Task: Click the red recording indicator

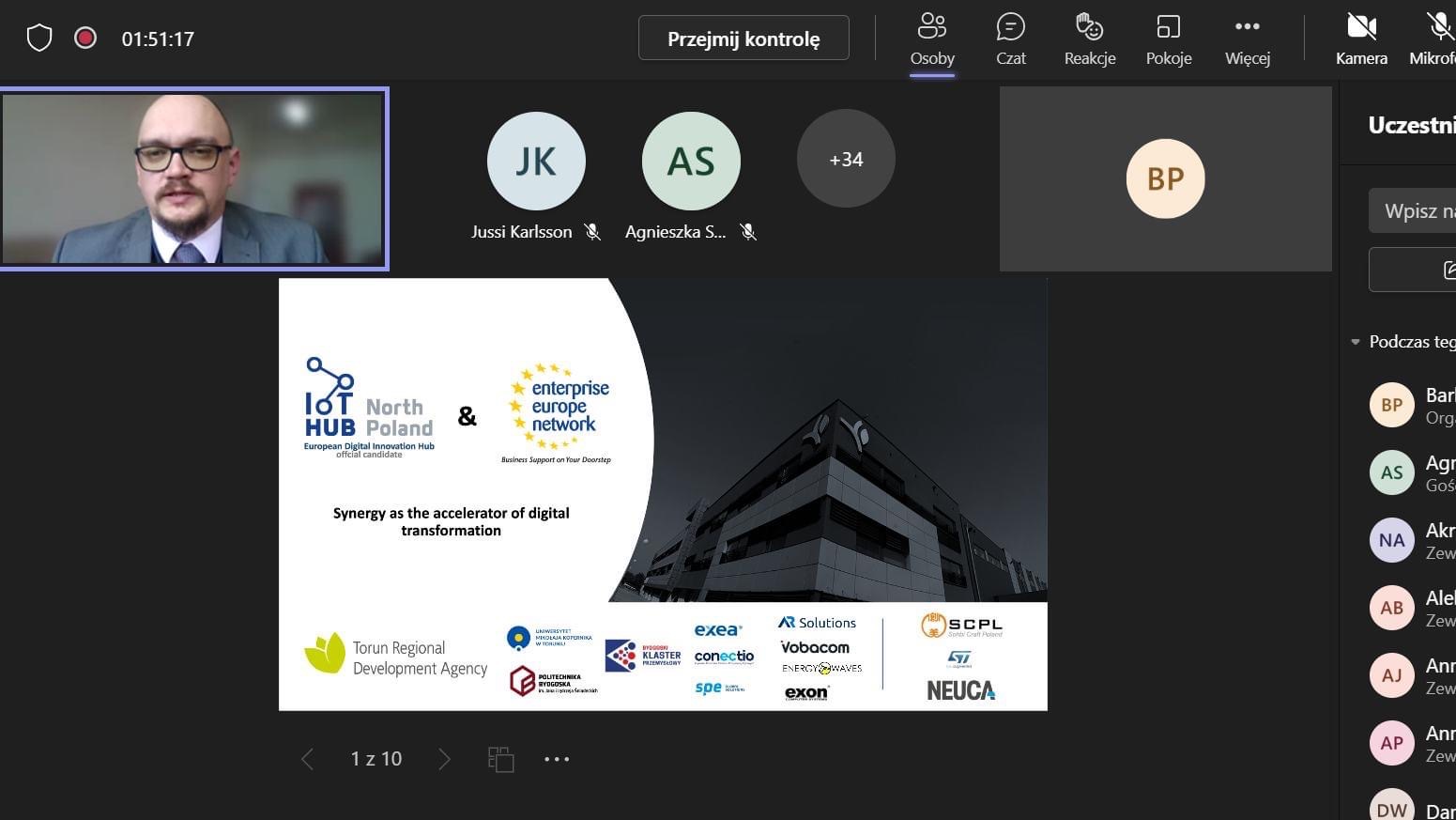Action: (85, 39)
